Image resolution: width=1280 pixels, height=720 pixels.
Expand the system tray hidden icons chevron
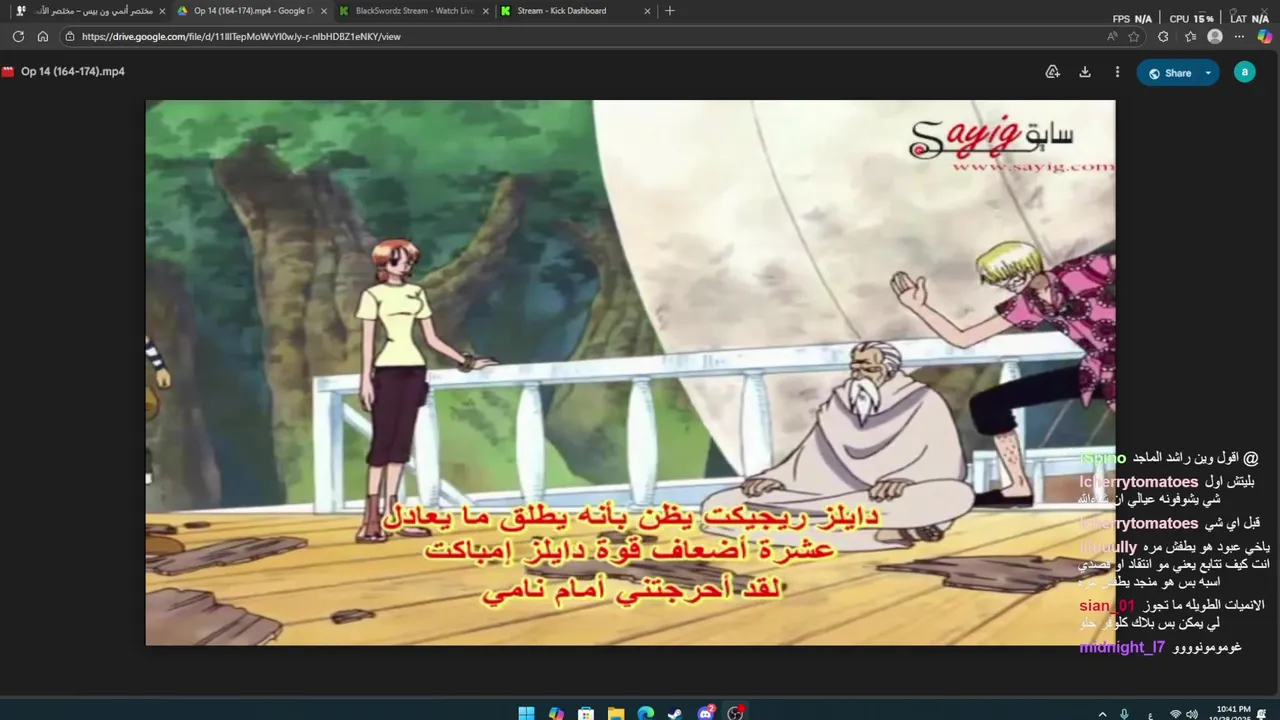pos(1102,714)
